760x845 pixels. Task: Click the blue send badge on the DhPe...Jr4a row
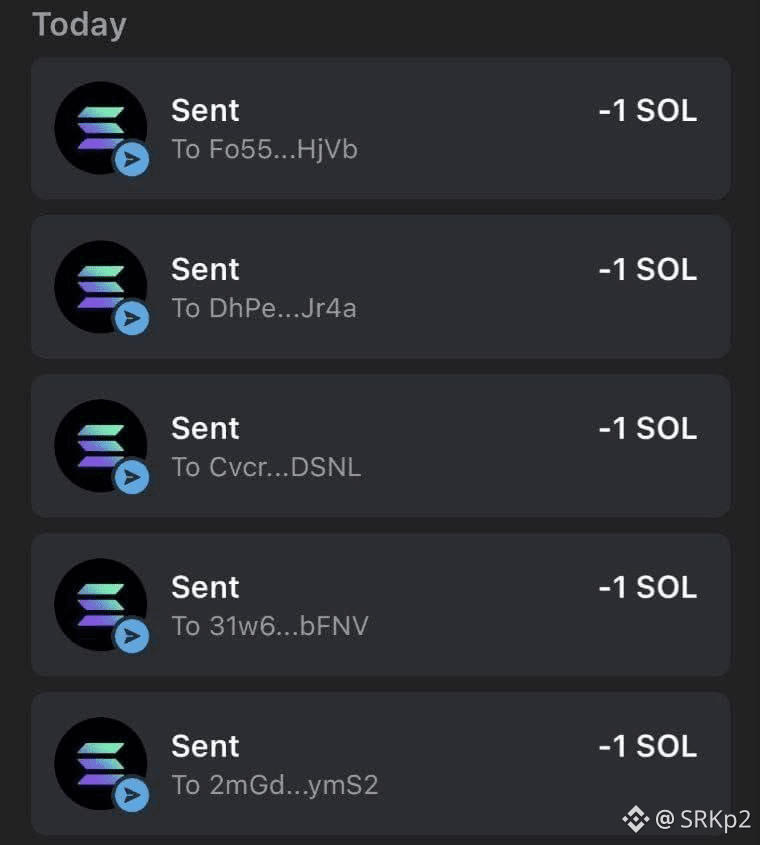(x=132, y=318)
